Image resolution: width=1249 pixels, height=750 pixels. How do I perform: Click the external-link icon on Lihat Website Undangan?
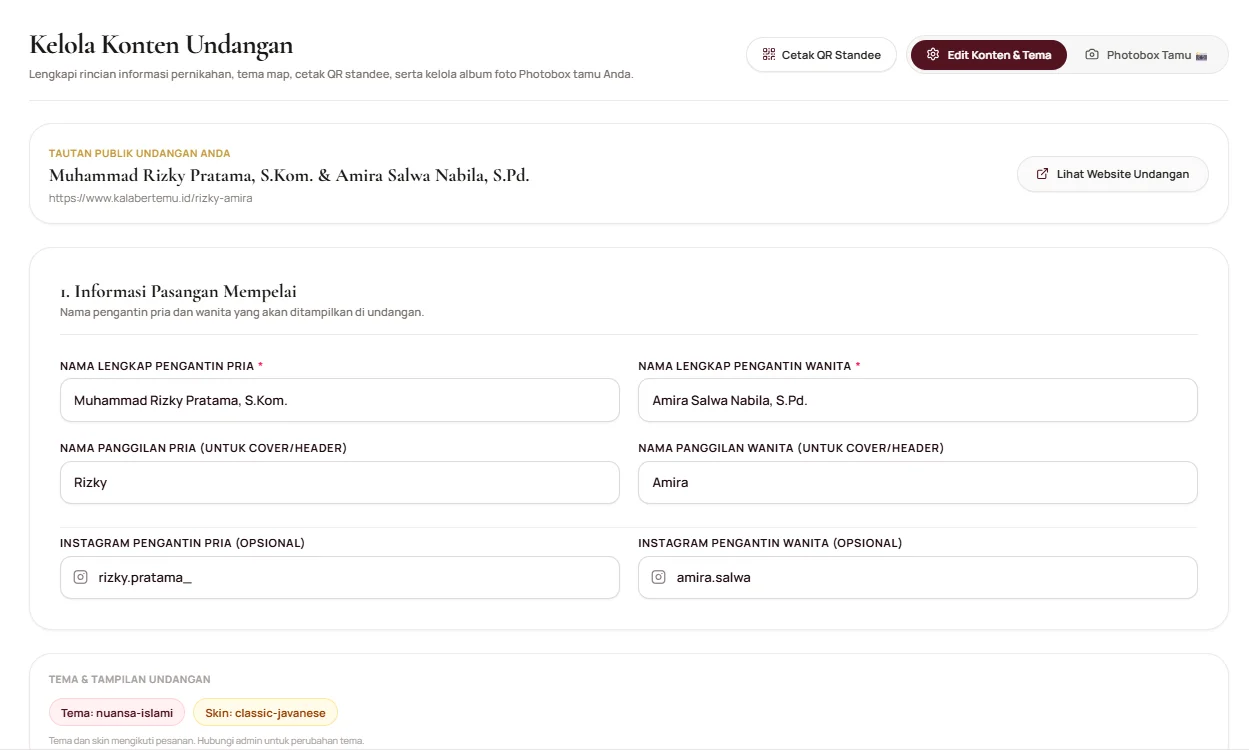[1043, 174]
